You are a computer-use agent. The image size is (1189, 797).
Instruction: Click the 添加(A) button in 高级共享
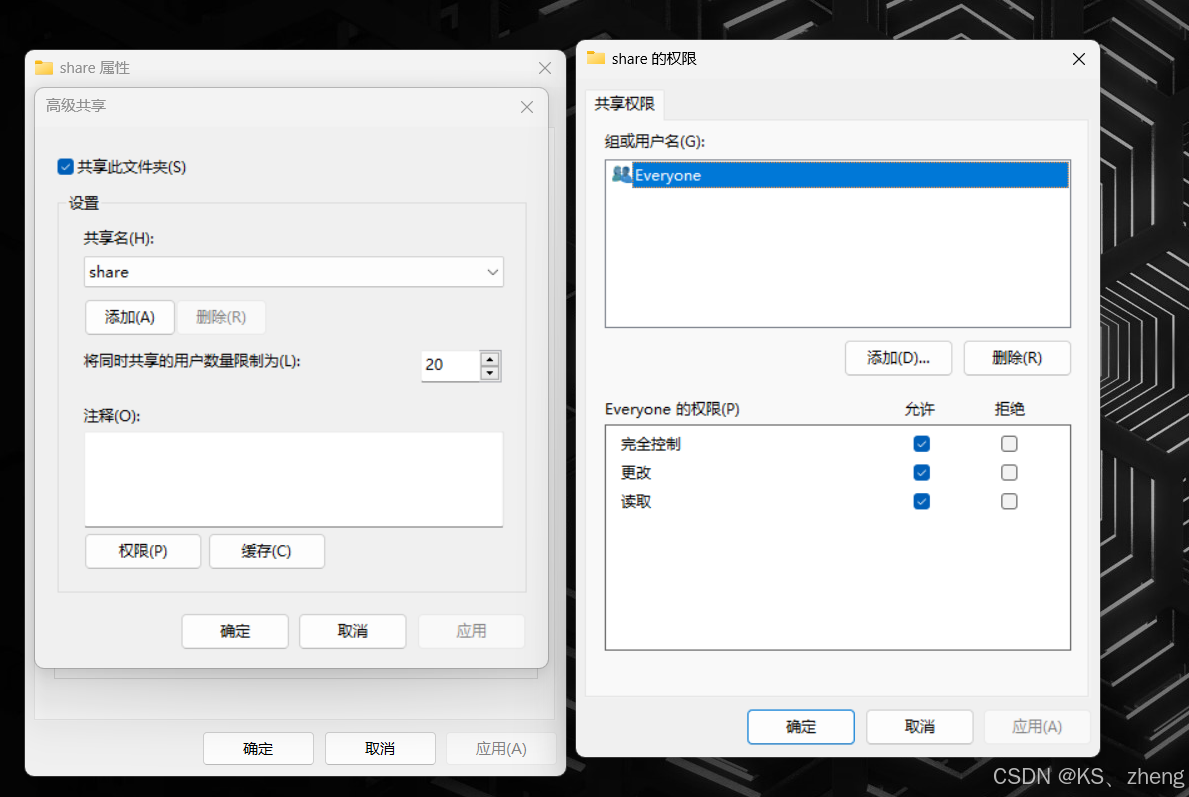130,317
